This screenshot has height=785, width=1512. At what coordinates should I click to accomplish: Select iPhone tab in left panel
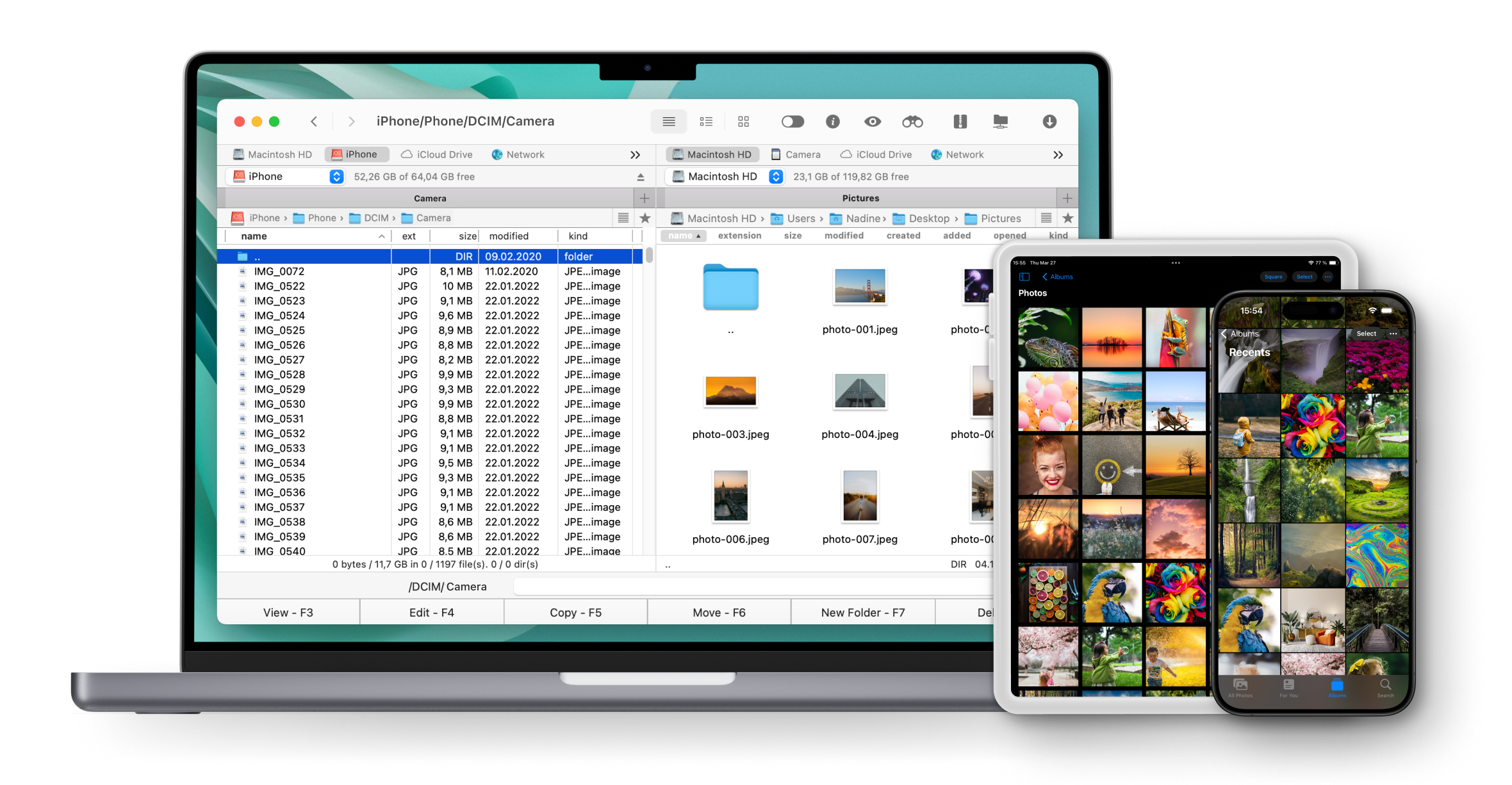(356, 154)
